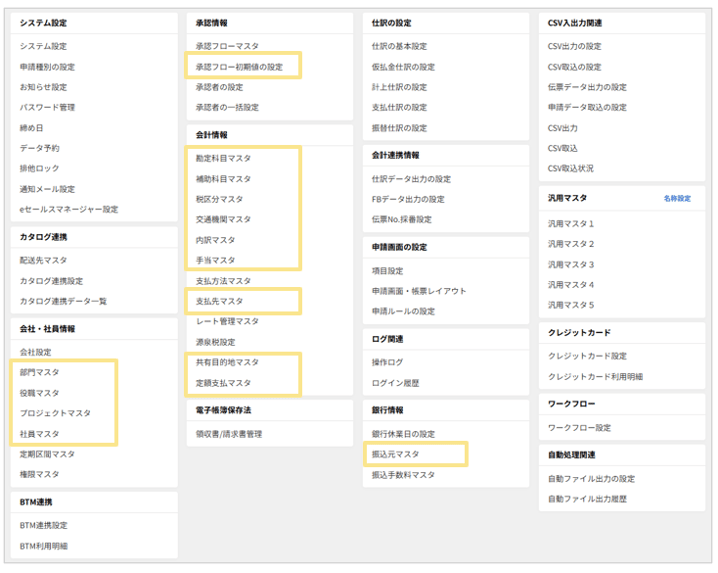Open 仕訳の基本設定
The height and width of the screenshot is (573, 718).
pyautogui.click(x=399, y=46)
